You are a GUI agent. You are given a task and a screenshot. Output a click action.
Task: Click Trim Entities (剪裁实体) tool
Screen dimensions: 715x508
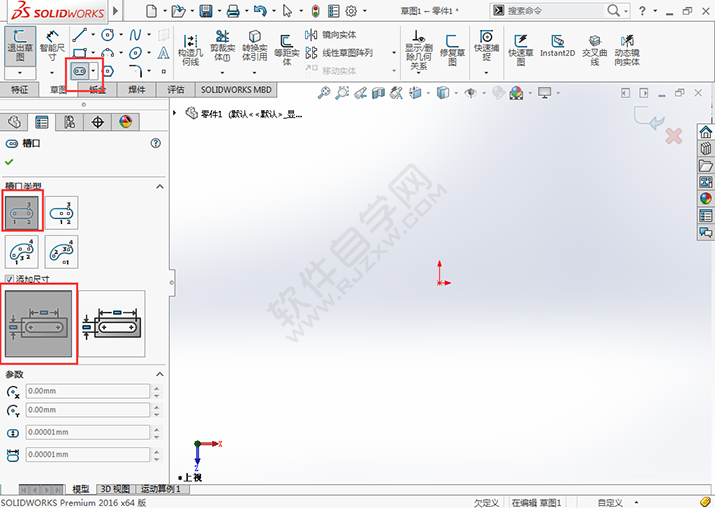click(222, 46)
